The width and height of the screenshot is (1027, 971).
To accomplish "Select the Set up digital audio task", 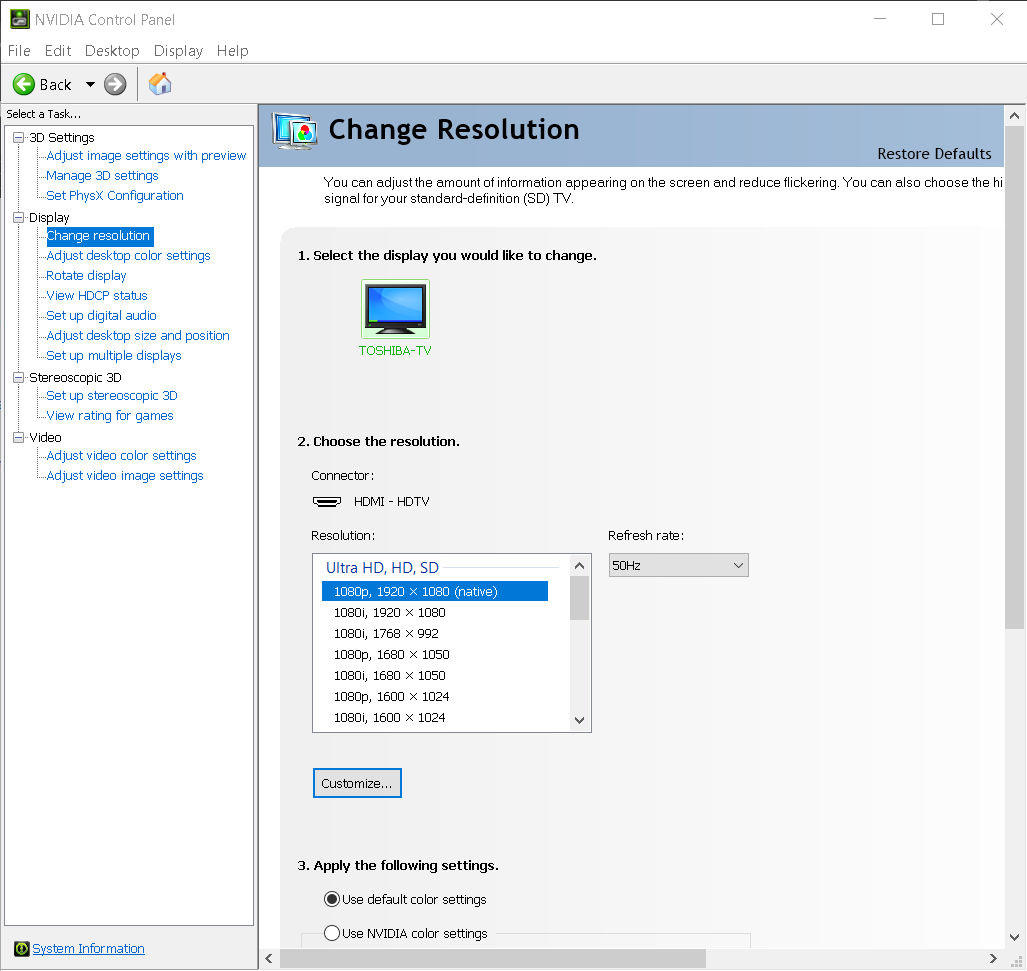I will (x=100, y=315).
